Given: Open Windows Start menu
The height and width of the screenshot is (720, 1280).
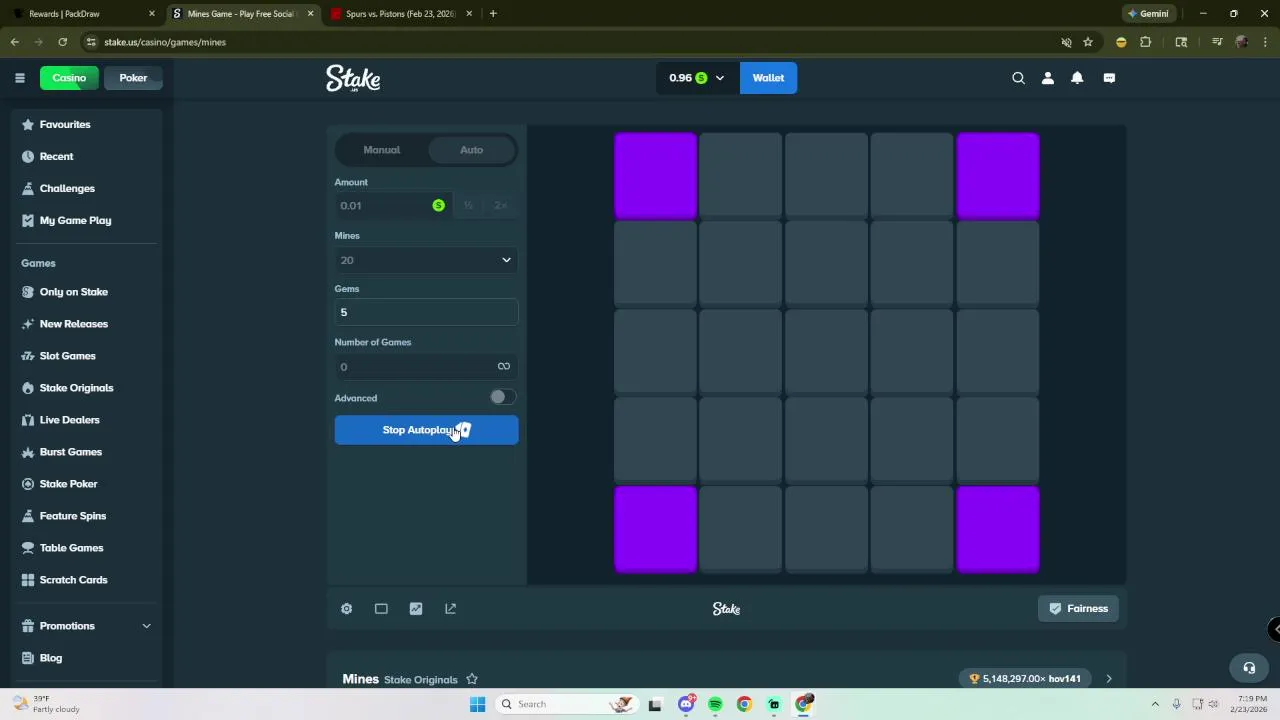Looking at the screenshot, I should click(x=477, y=704).
